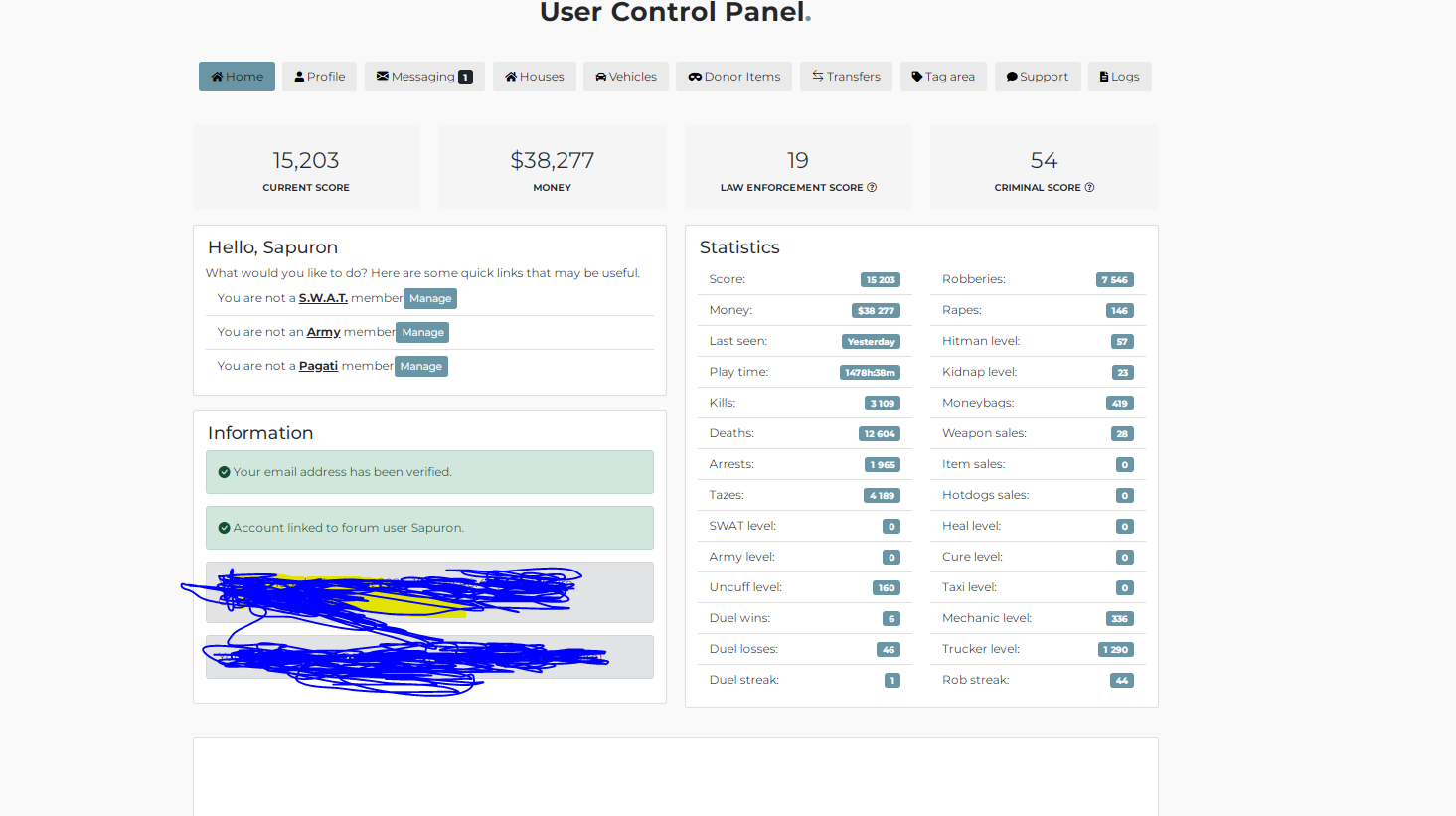Click the green checkmark on the email verified notice

[x=224, y=472]
